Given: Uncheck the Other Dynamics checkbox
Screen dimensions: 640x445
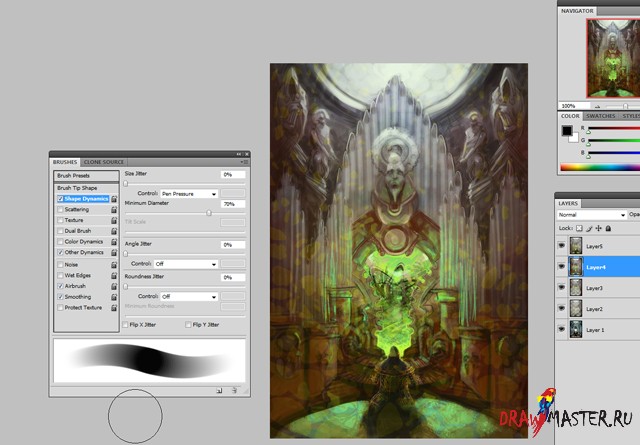Looking at the screenshot, I should tap(60, 253).
